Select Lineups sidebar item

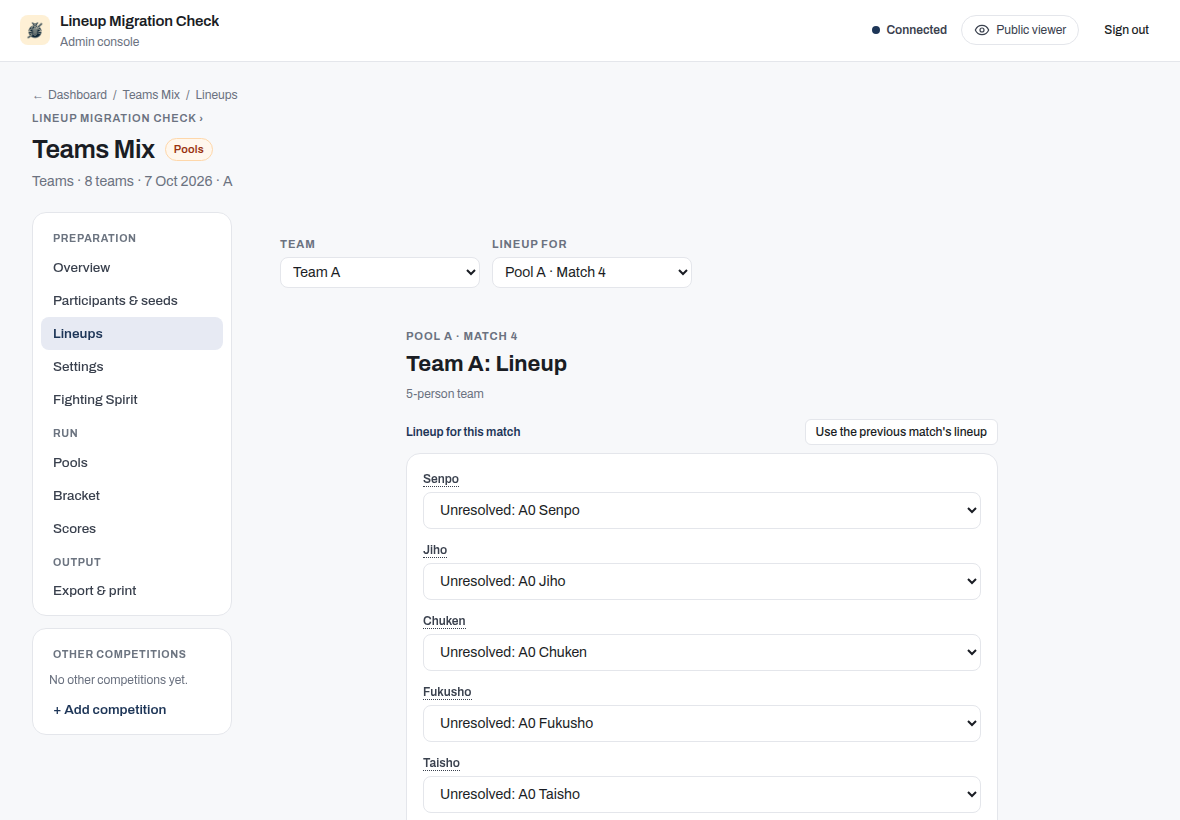(x=132, y=333)
